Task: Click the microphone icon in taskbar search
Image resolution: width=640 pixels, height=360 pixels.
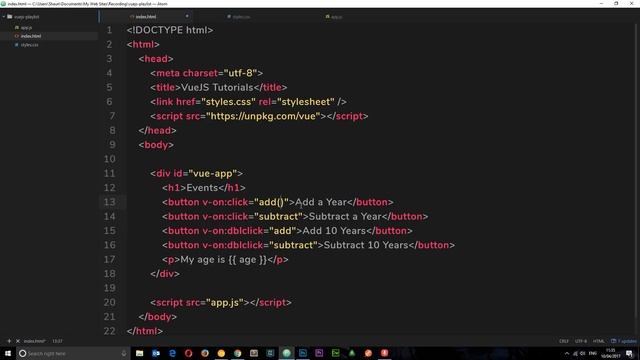Action: (124, 353)
